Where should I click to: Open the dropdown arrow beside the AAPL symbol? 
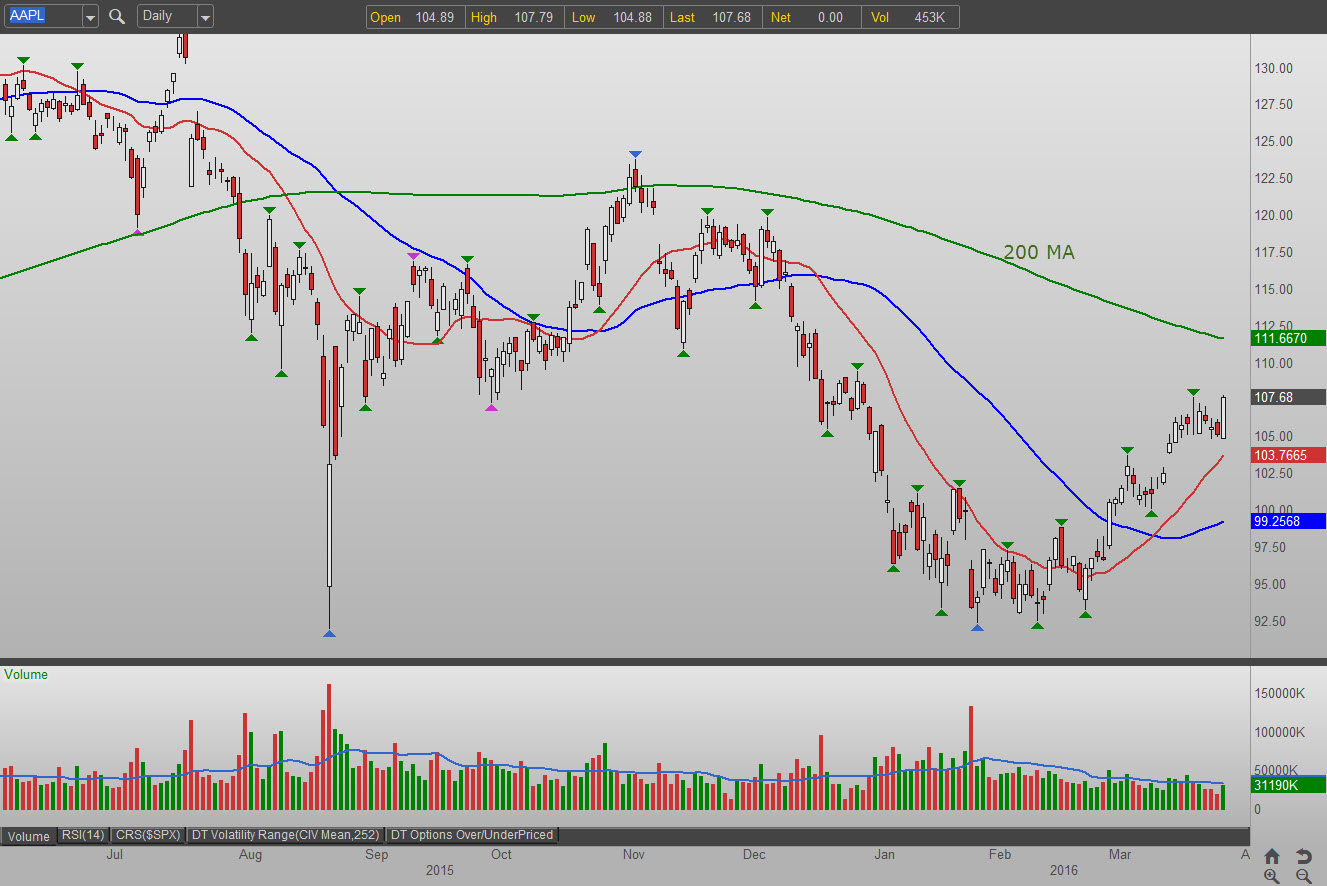point(90,17)
